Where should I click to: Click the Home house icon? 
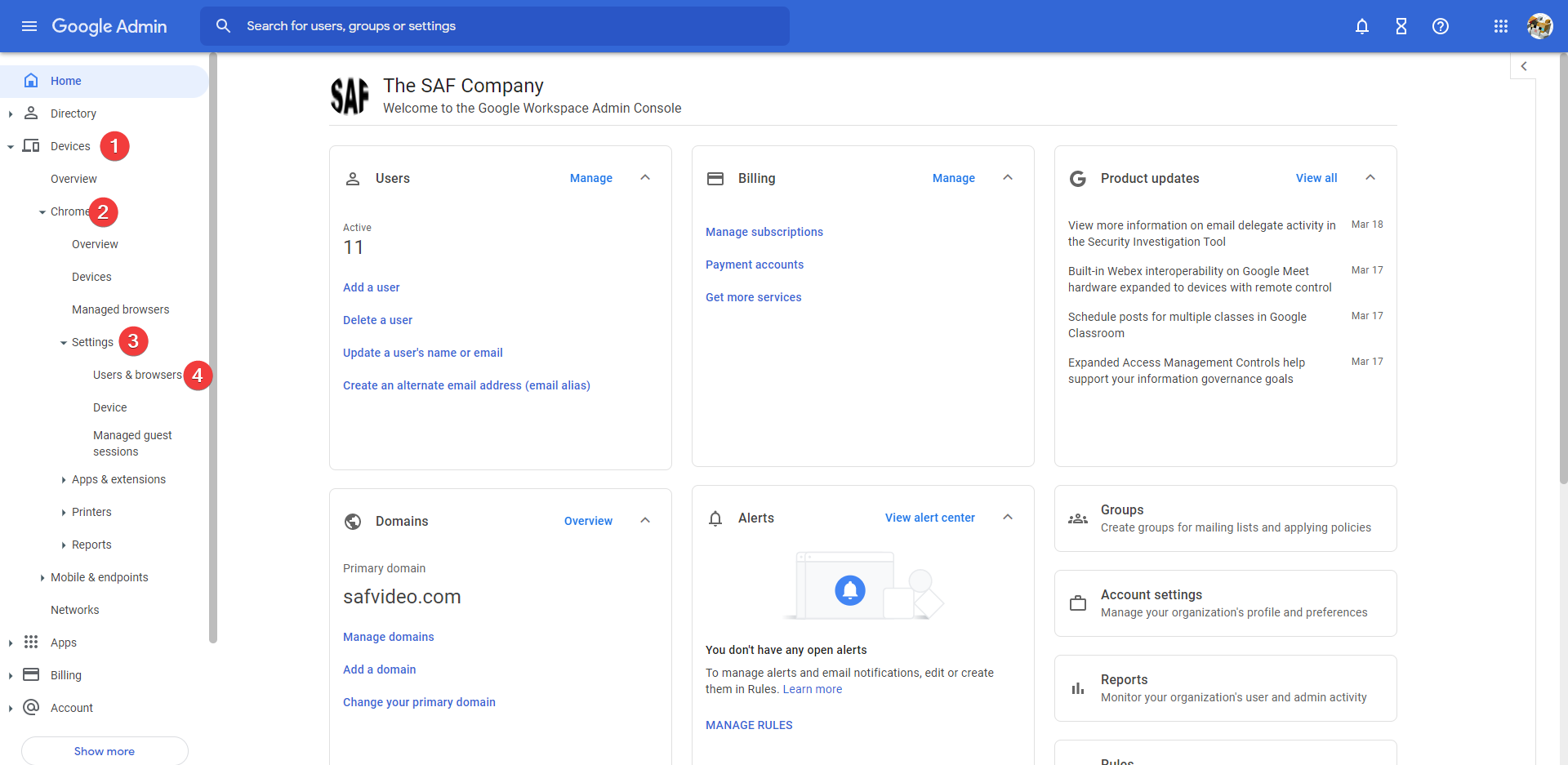pos(31,80)
